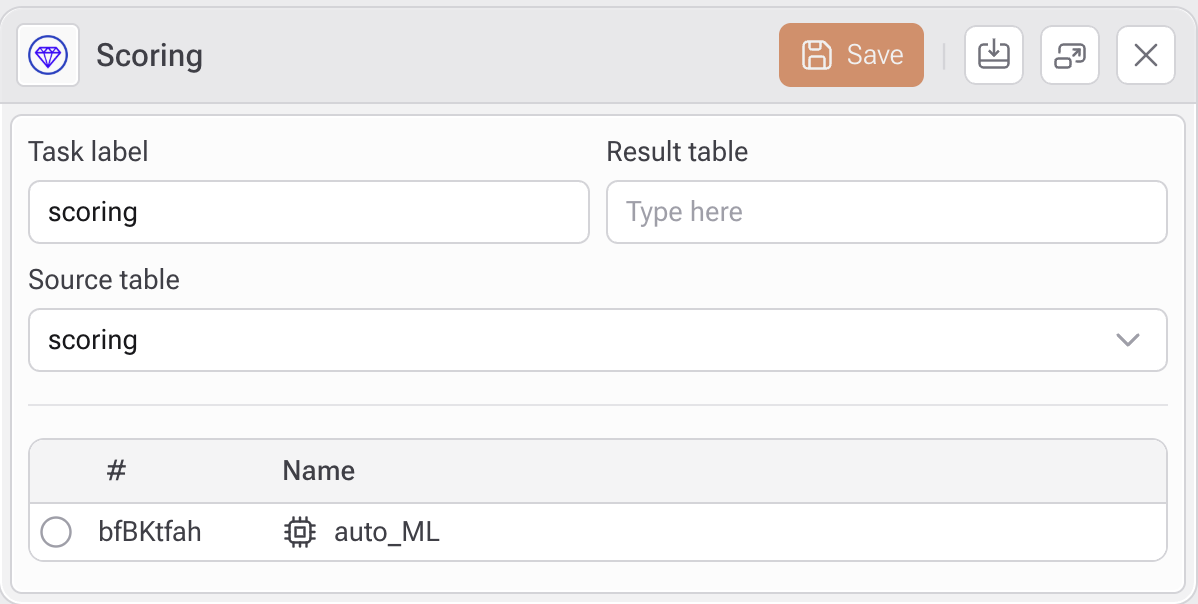Open the panel in a pop-out window
1198x604 pixels.
point(1070,55)
